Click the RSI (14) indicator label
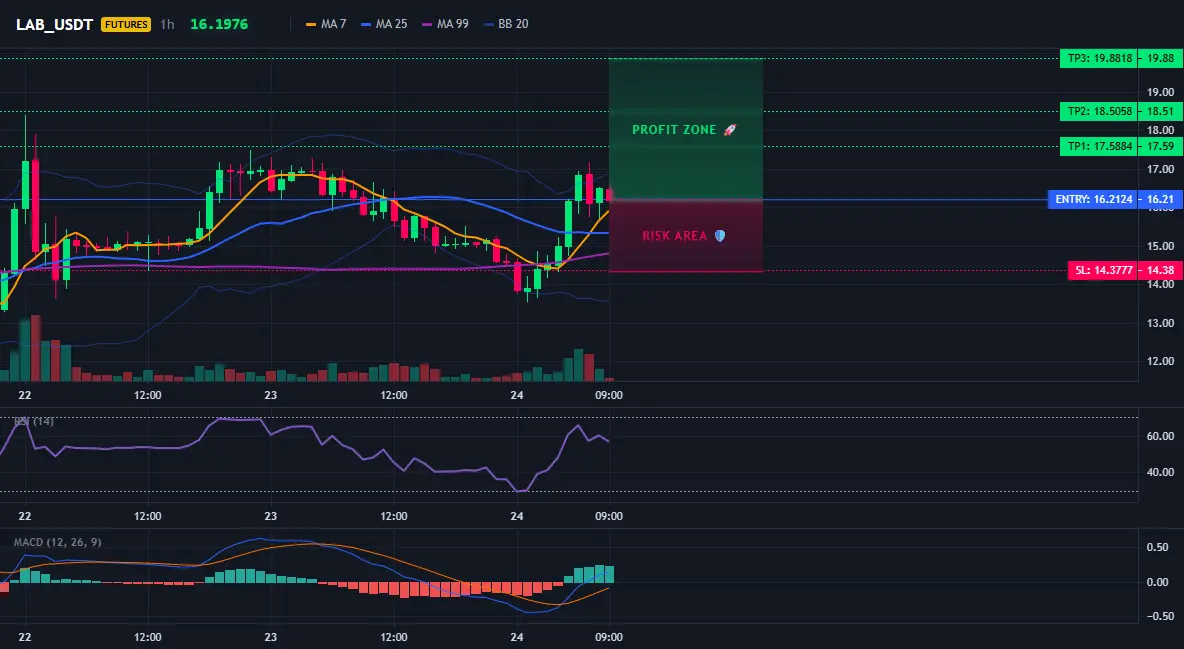Screen dimensions: 1184x649 (34, 421)
